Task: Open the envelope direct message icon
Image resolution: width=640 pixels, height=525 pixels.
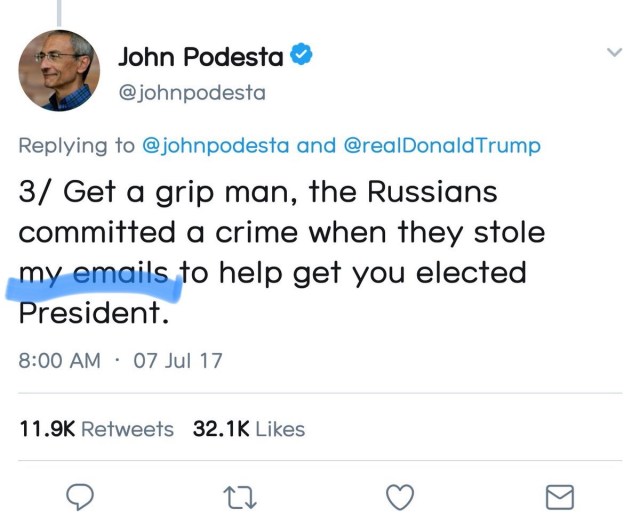Action: tap(559, 496)
